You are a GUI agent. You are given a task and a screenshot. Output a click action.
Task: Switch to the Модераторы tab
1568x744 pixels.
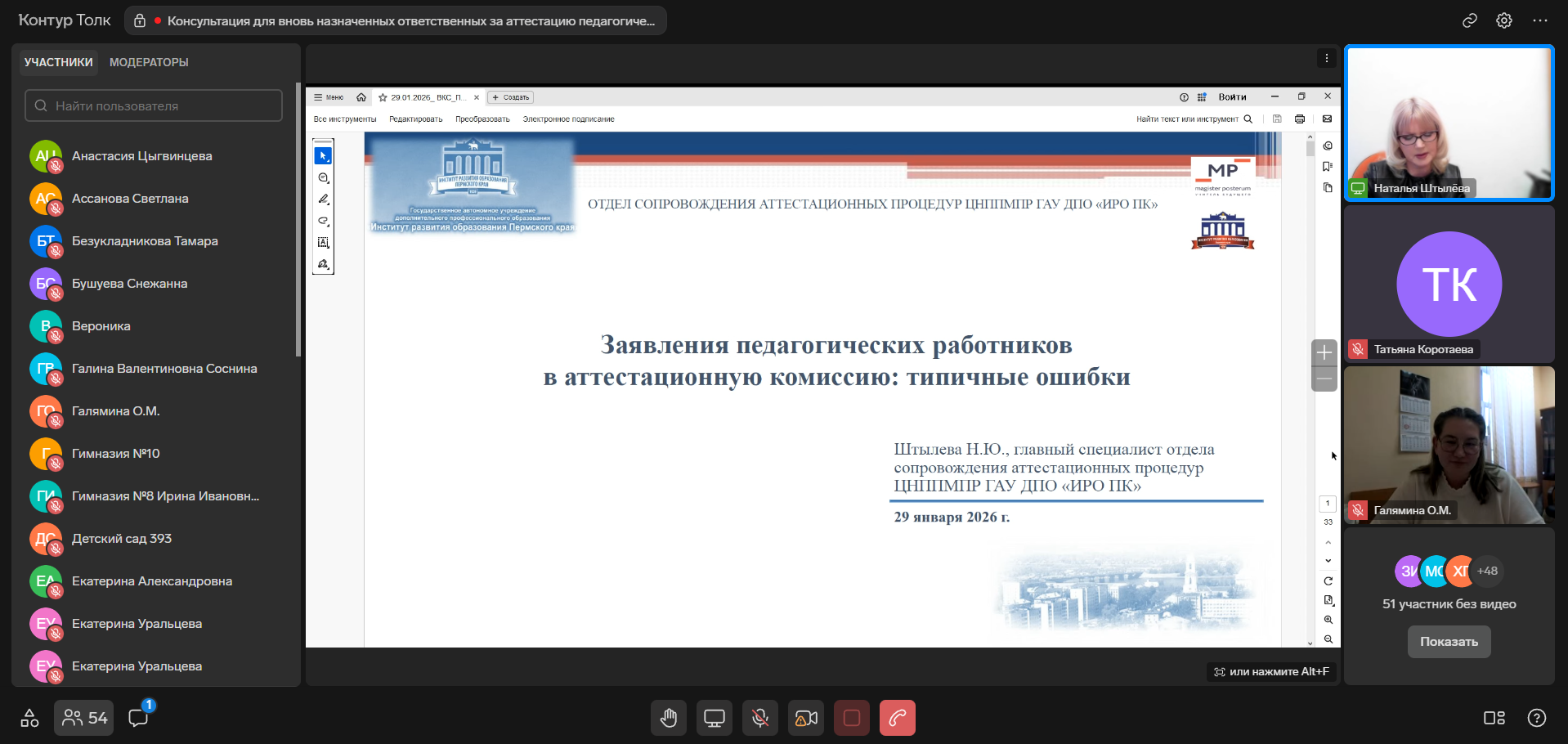(x=149, y=62)
